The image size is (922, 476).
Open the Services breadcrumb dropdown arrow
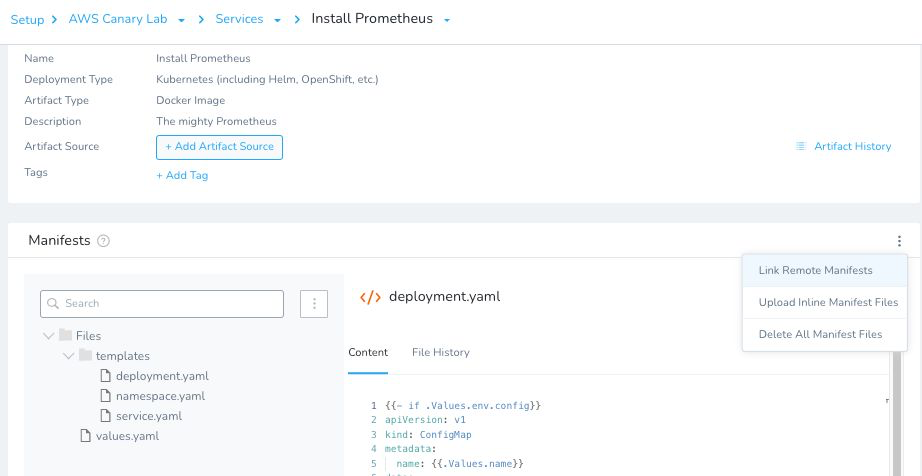[277, 20]
